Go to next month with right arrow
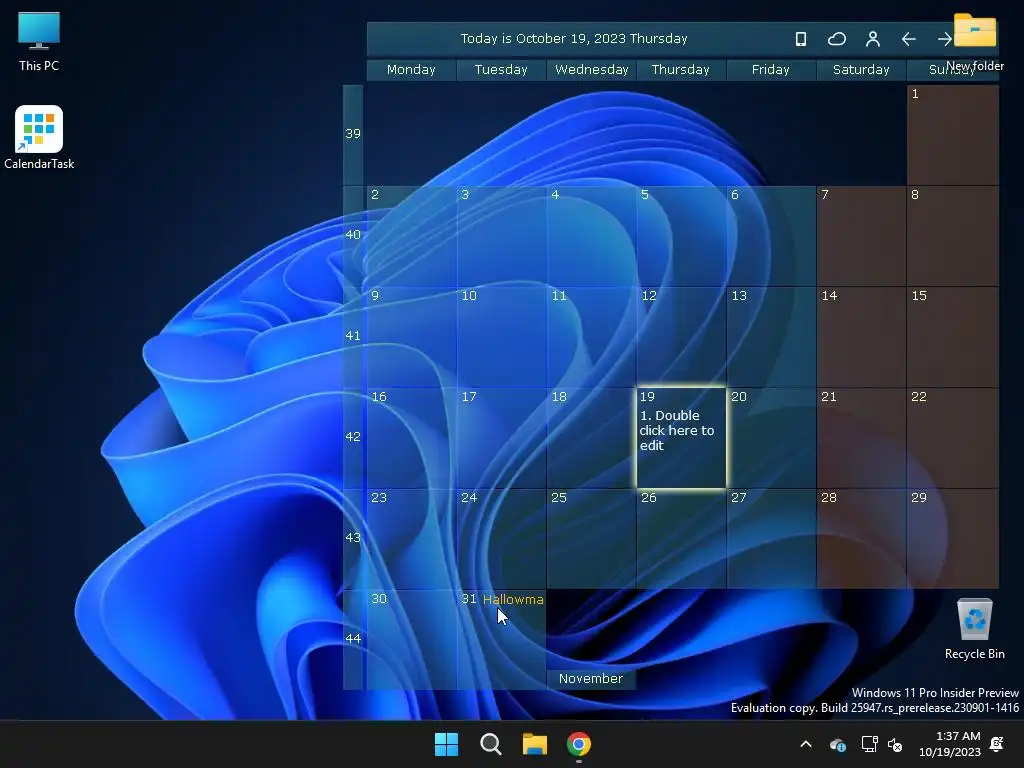The width and height of the screenshot is (1024, 768). point(944,39)
